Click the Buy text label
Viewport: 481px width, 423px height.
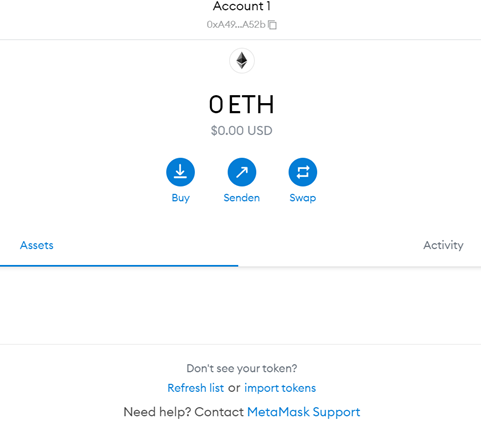(181, 198)
